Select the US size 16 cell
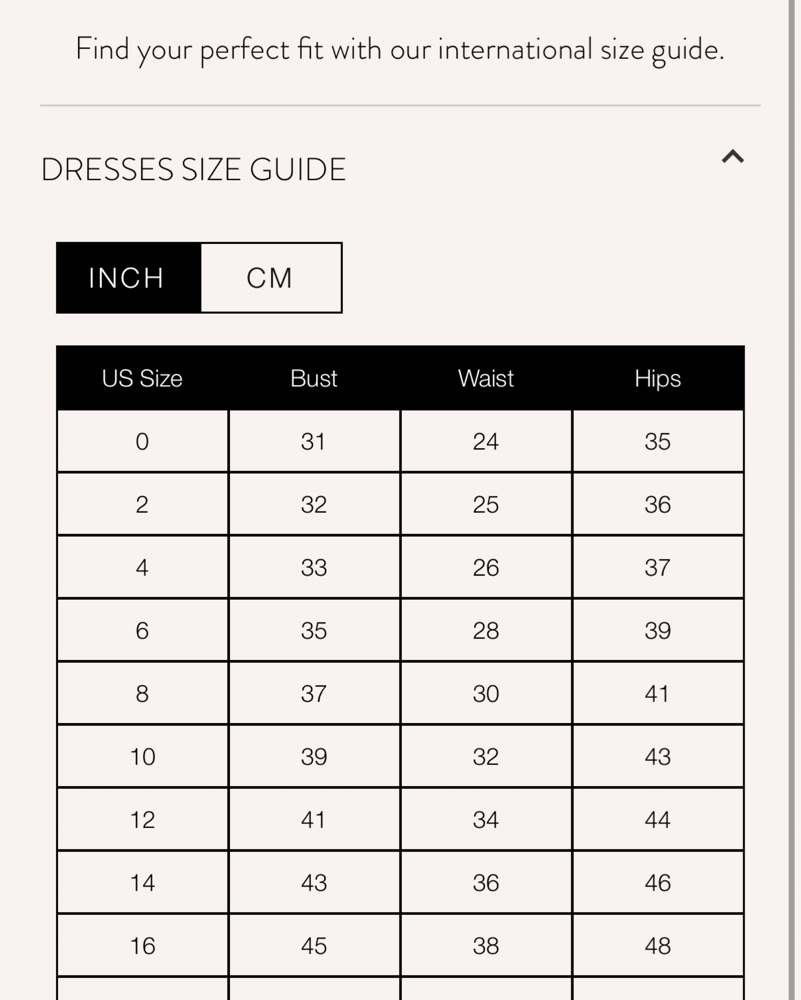This screenshot has height=1000, width=801. [x=142, y=946]
